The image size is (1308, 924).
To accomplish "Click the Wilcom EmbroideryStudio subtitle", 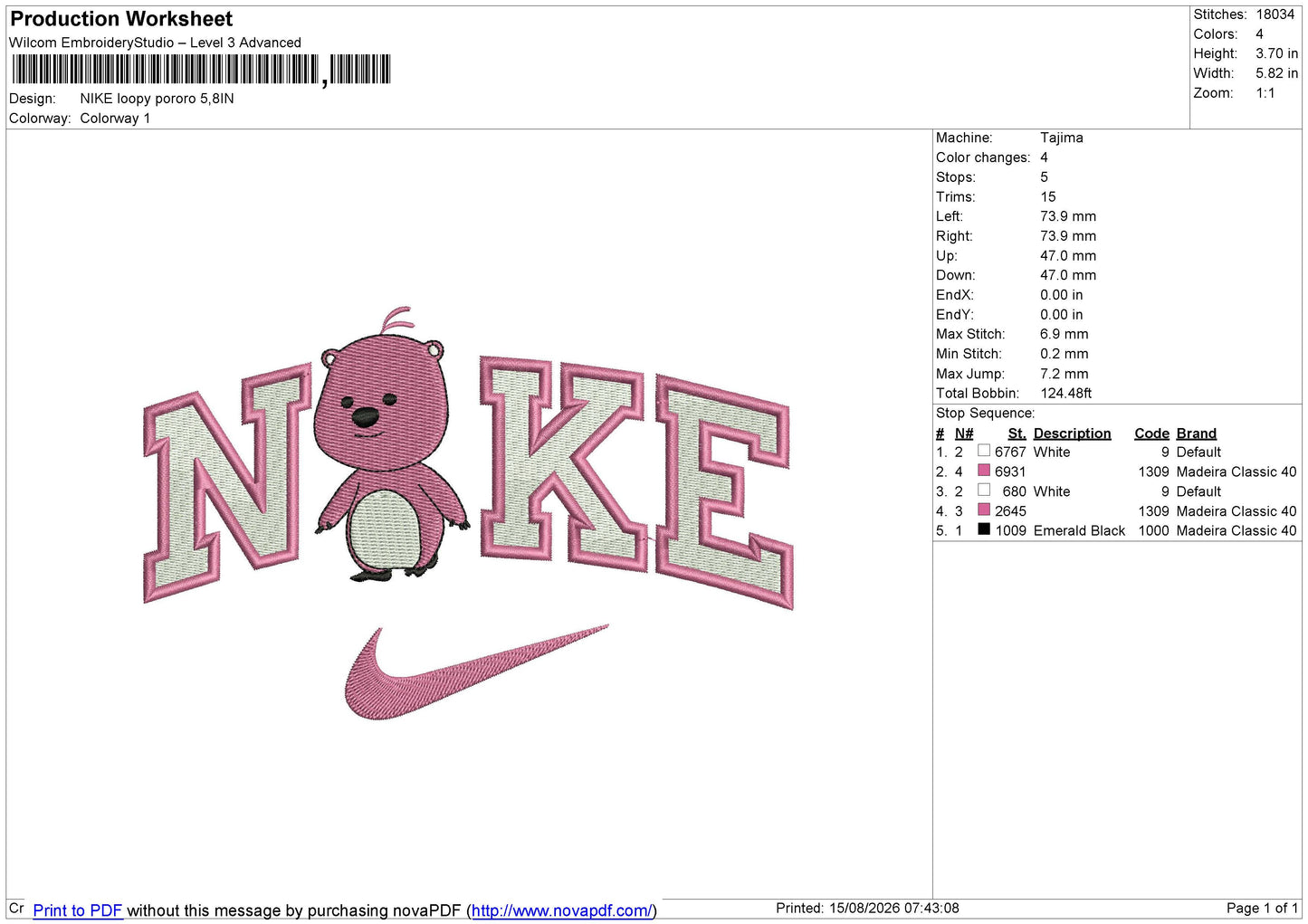I will (x=155, y=43).
